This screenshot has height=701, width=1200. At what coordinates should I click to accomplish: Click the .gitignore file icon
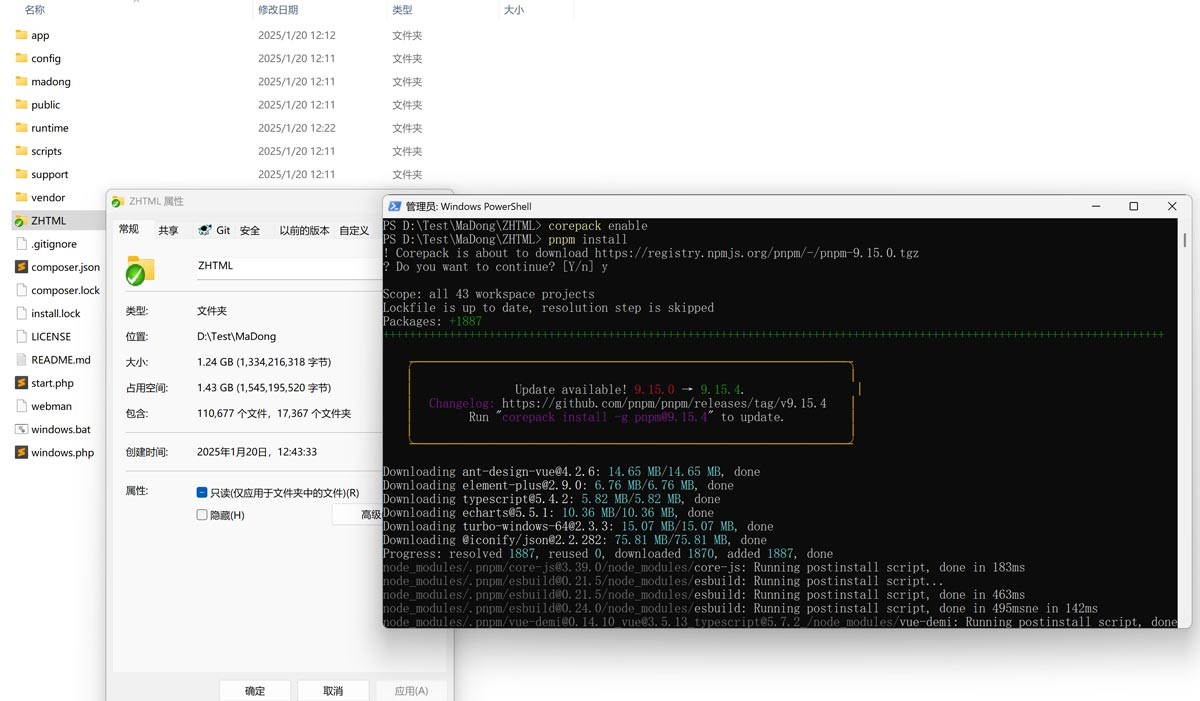pos(22,243)
